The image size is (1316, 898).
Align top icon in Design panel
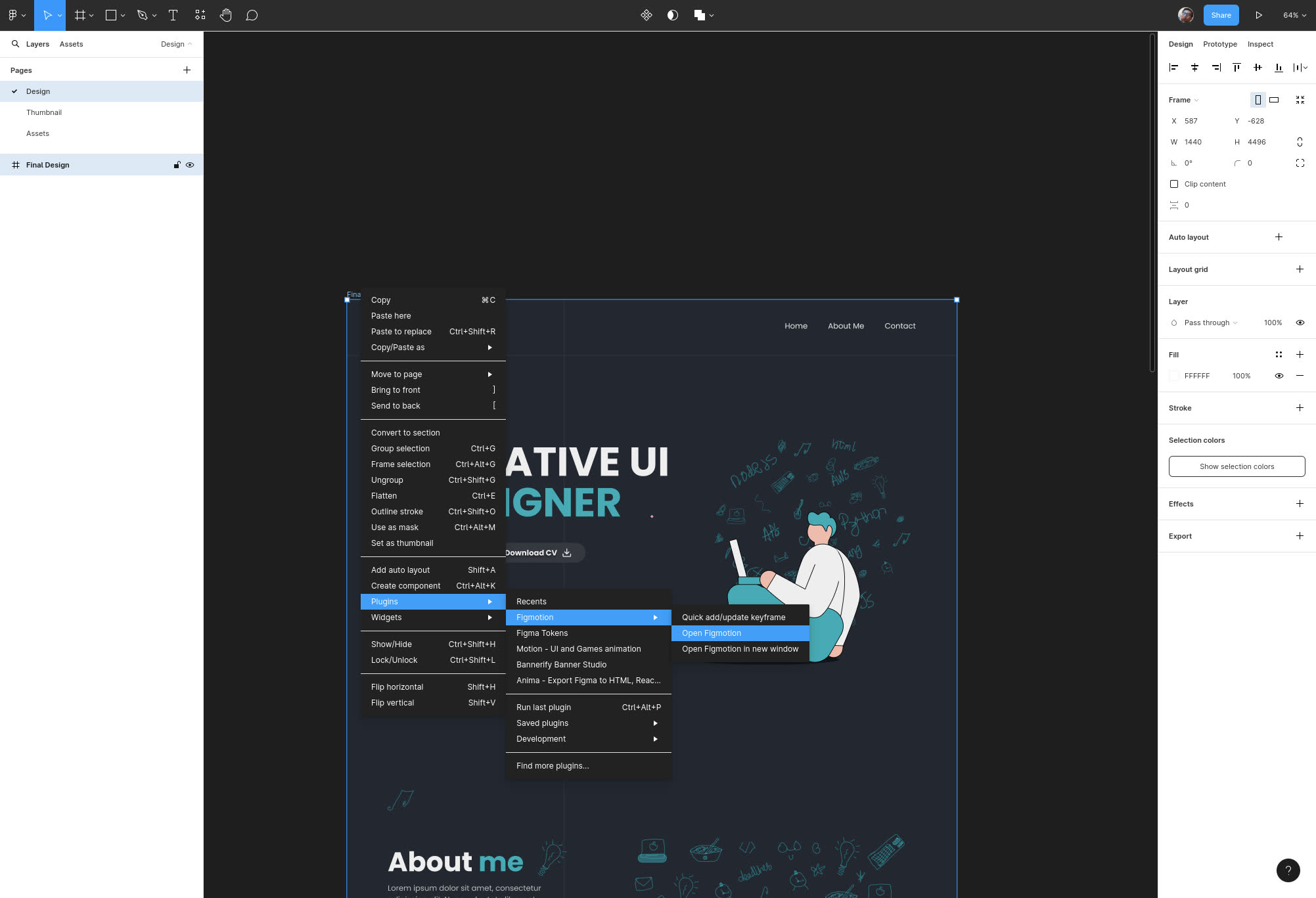point(1237,67)
